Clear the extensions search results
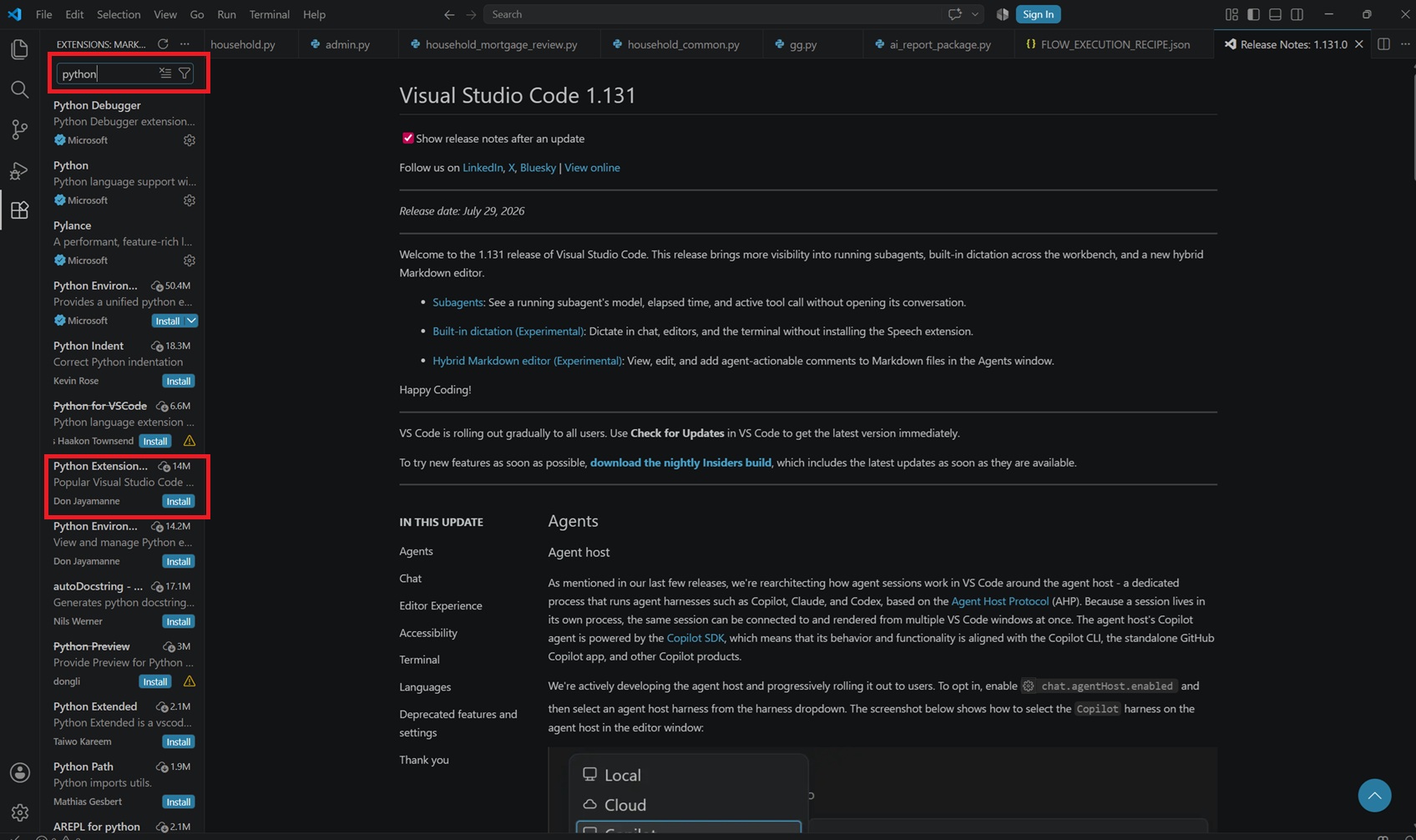This screenshot has height=840, width=1416. pyautogui.click(x=165, y=73)
